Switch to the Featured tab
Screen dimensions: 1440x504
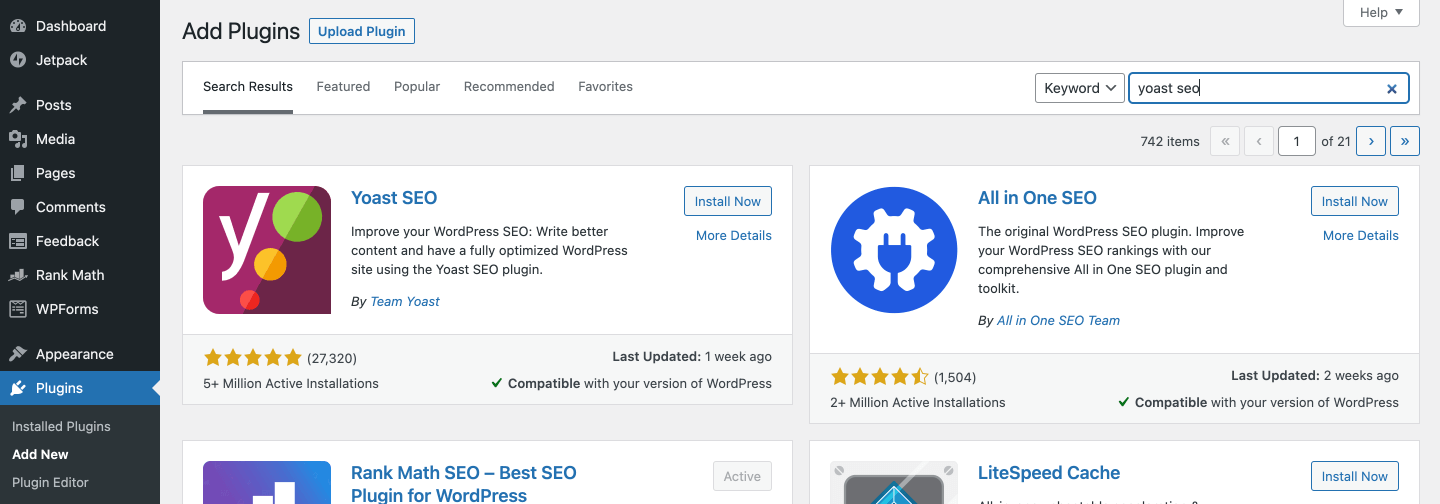343,87
